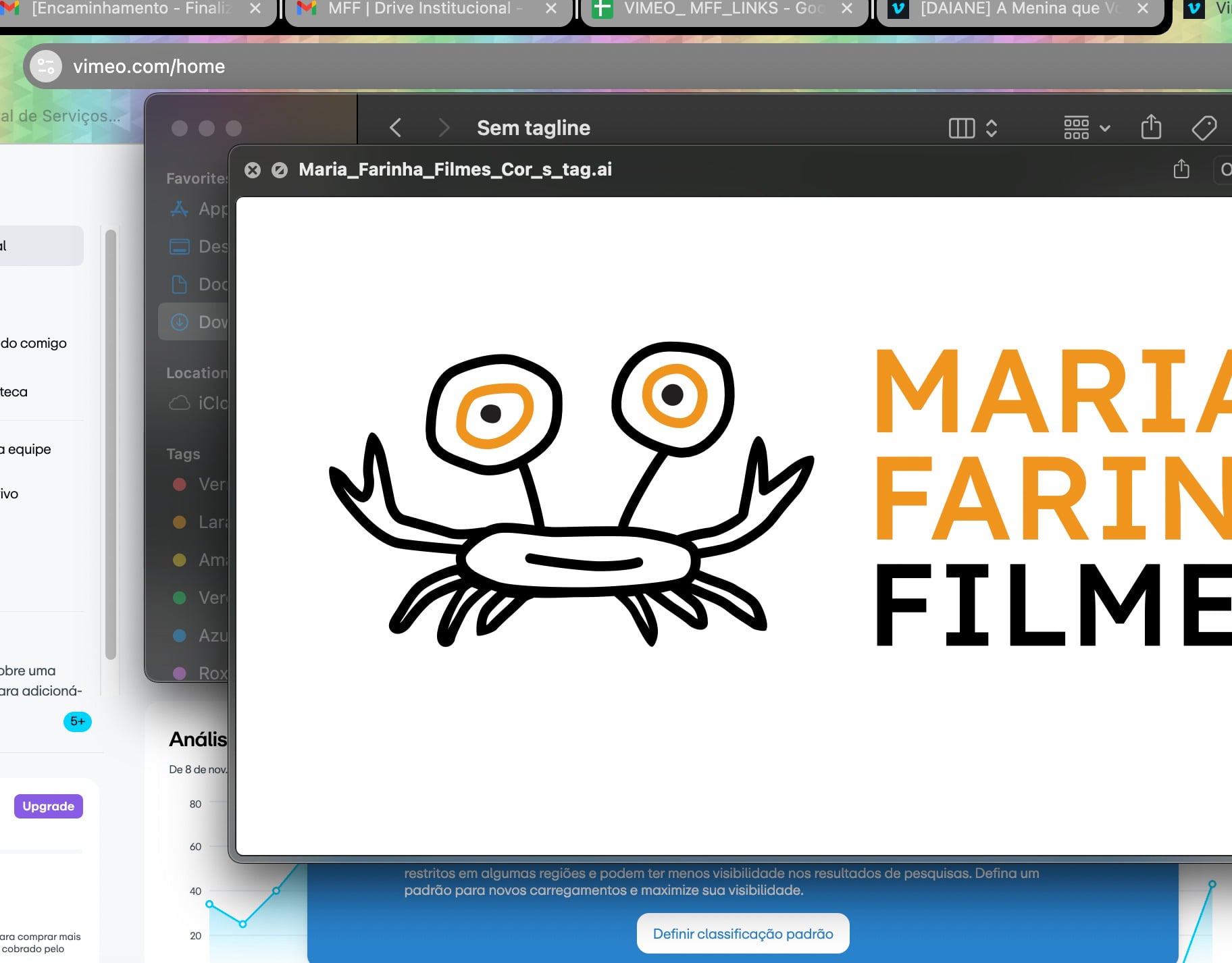Click the Share icon in Quick Look title bar
The image size is (1232, 963).
tap(1181, 169)
